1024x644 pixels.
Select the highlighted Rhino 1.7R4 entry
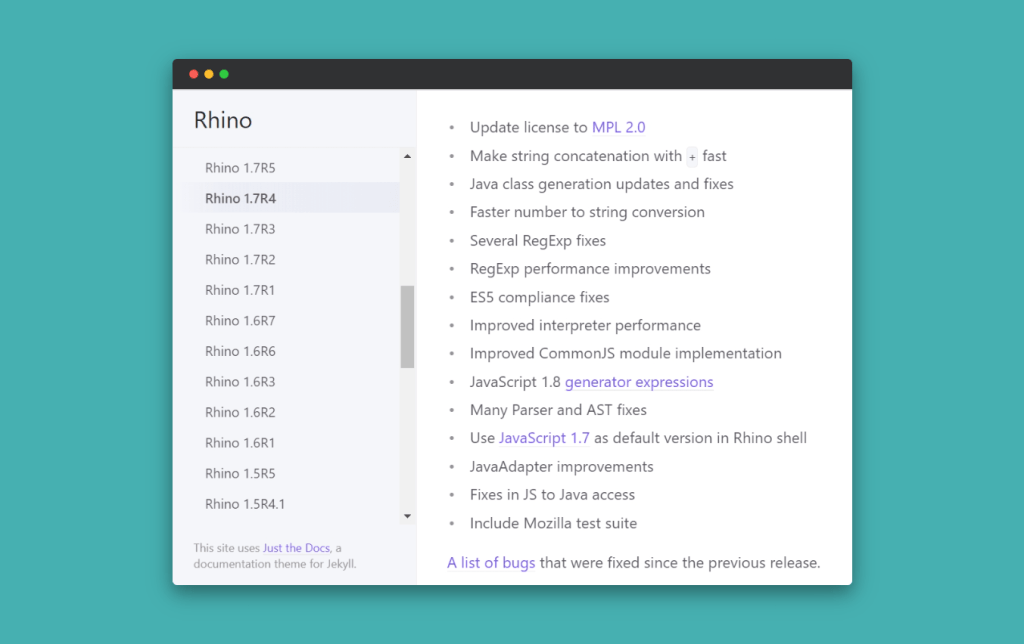[240, 198]
